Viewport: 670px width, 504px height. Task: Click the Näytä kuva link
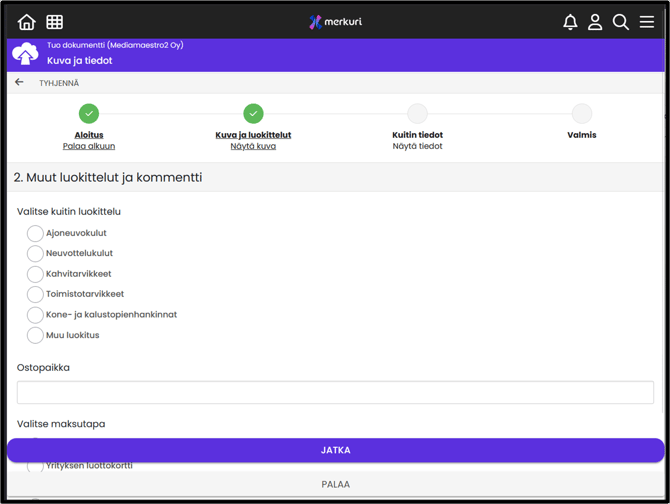pyautogui.click(x=253, y=146)
